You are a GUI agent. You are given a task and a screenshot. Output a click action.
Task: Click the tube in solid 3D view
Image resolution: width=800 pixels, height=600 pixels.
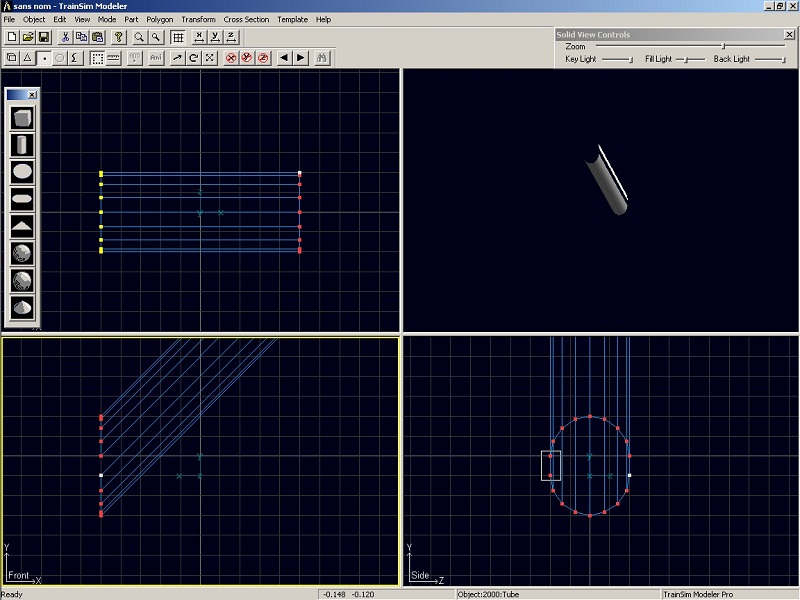pos(607,180)
